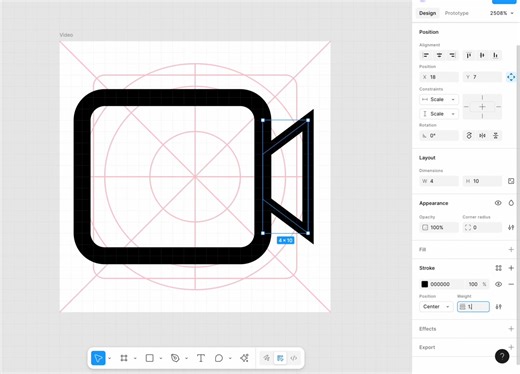Expand Frame tool options arrow
520x374 pixels.
pyautogui.click(x=135, y=358)
